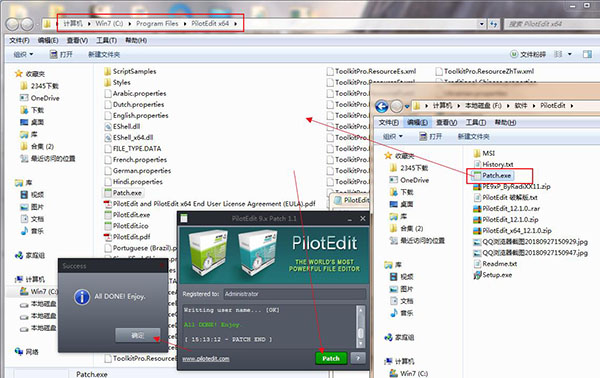Click 打开 in back Explorer toolbar
Image resolution: width=600 pixels, height=378 pixels.
(x=61, y=54)
